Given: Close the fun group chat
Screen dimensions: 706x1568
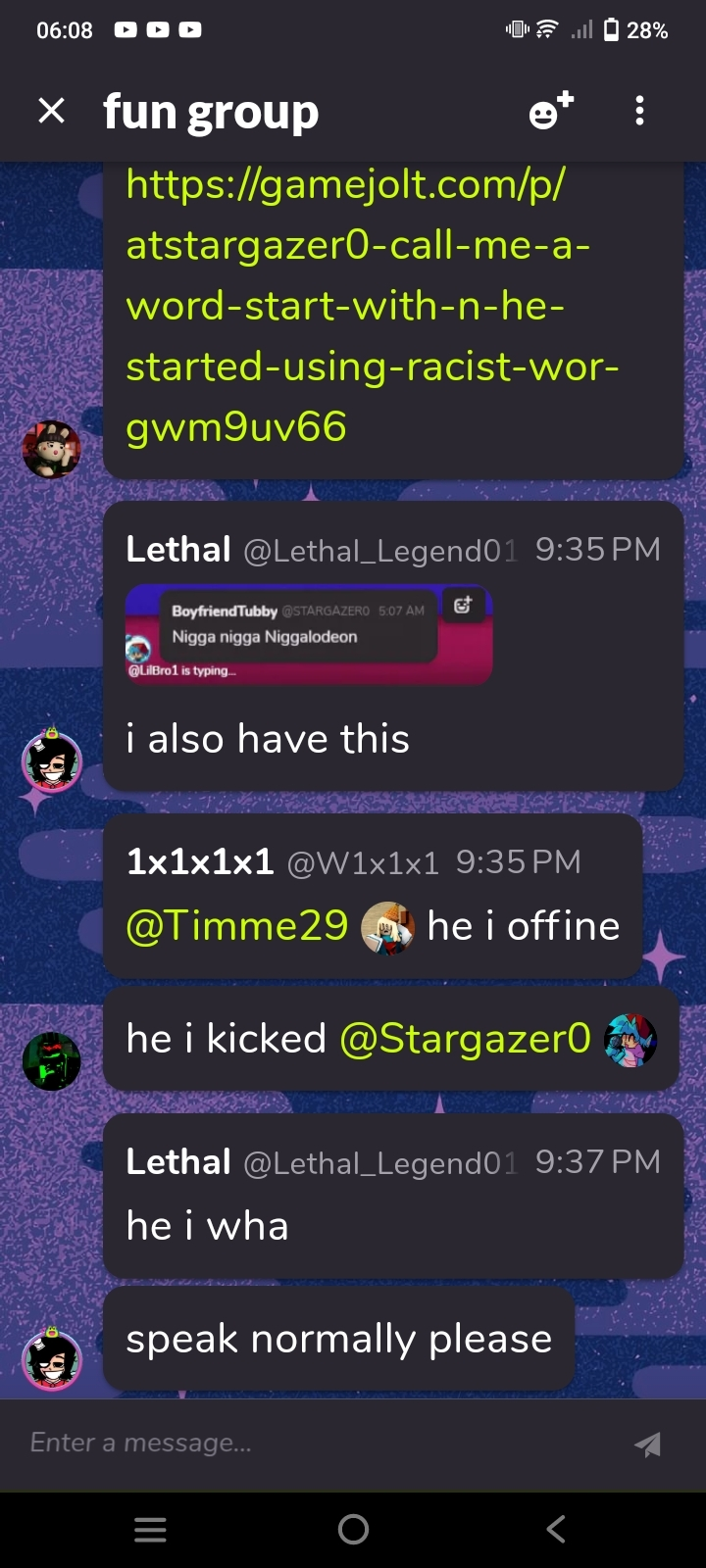Looking at the screenshot, I should pos(51,111).
